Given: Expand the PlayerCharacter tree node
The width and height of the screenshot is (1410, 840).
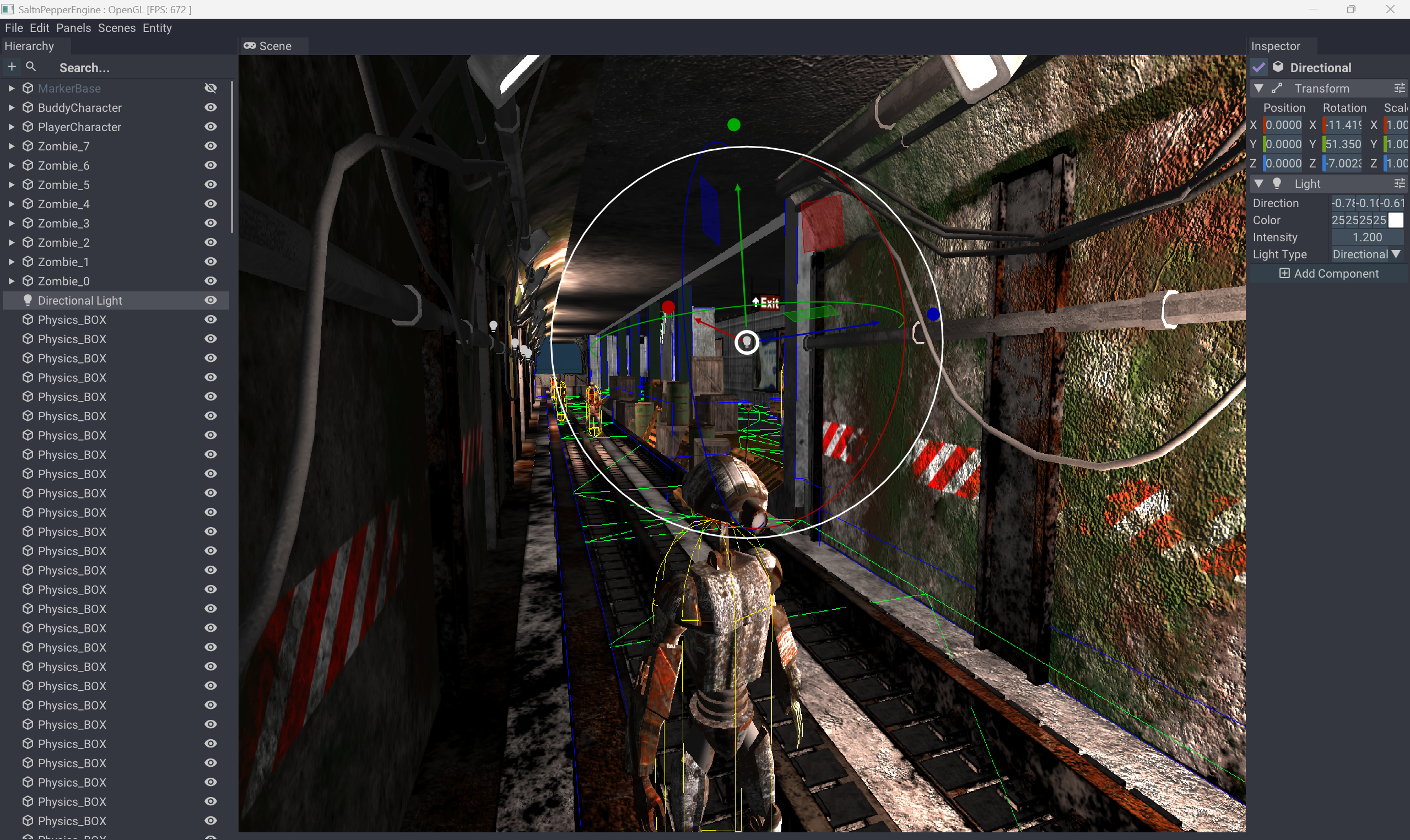Looking at the screenshot, I should click(x=11, y=127).
